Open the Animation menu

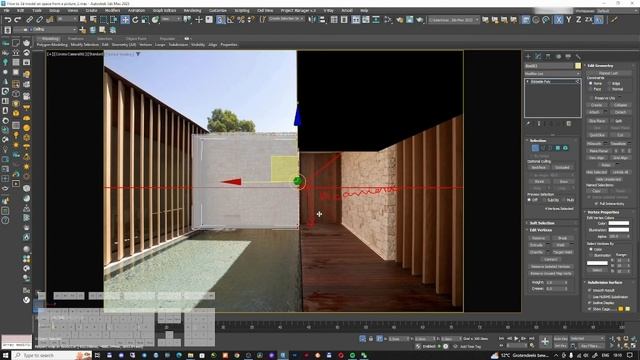tap(136, 11)
